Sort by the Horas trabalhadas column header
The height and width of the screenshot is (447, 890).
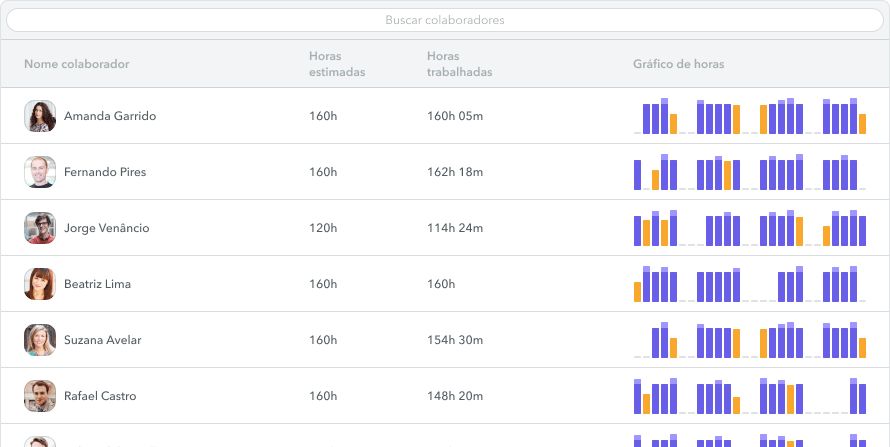pos(459,64)
